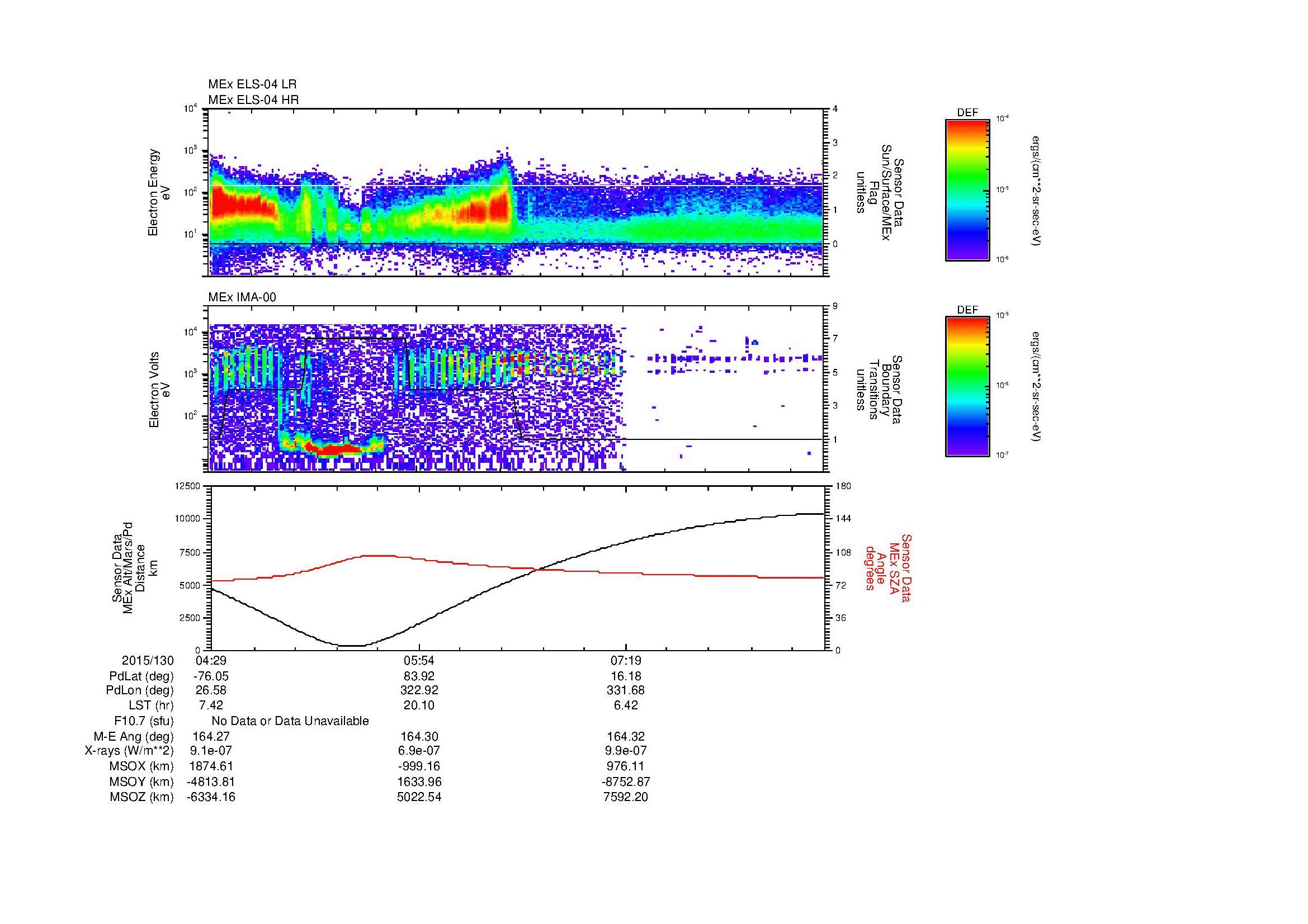This screenshot has width=1308, height=924.
Task: Click 'No Data or Data Unavailable' text
Action: point(290,721)
